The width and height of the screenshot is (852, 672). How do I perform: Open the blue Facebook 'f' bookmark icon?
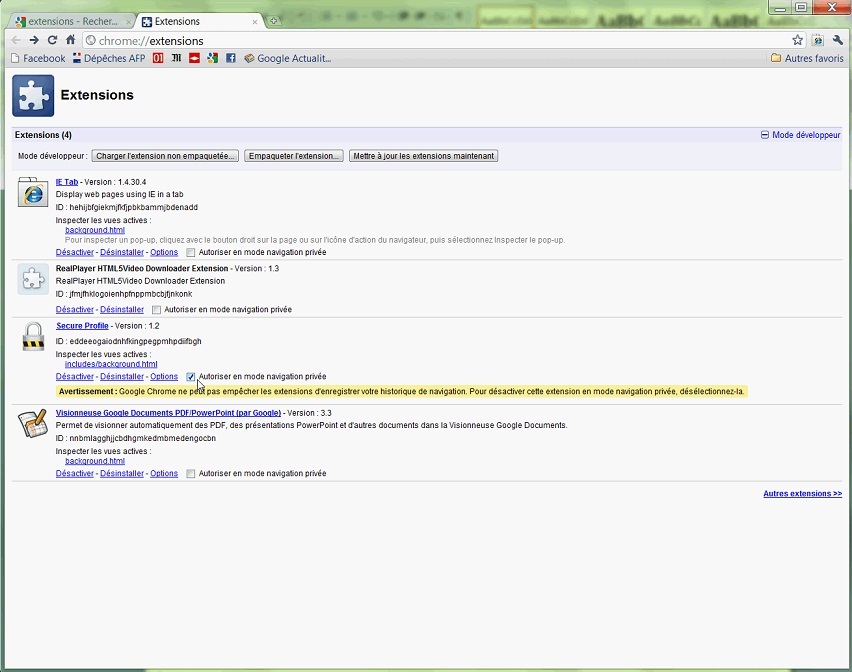pyautogui.click(x=231, y=58)
